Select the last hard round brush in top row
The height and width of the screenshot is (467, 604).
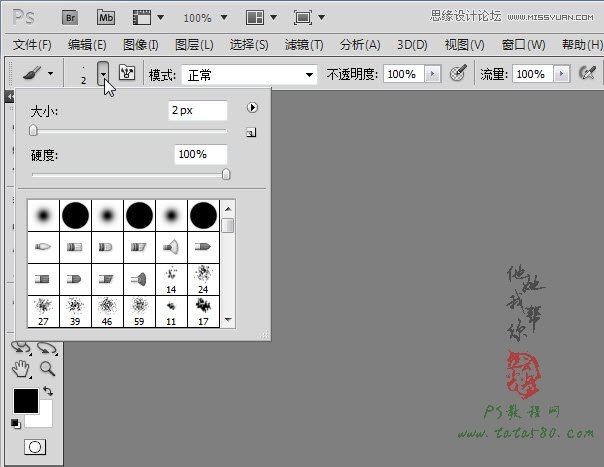pyautogui.click(x=203, y=215)
